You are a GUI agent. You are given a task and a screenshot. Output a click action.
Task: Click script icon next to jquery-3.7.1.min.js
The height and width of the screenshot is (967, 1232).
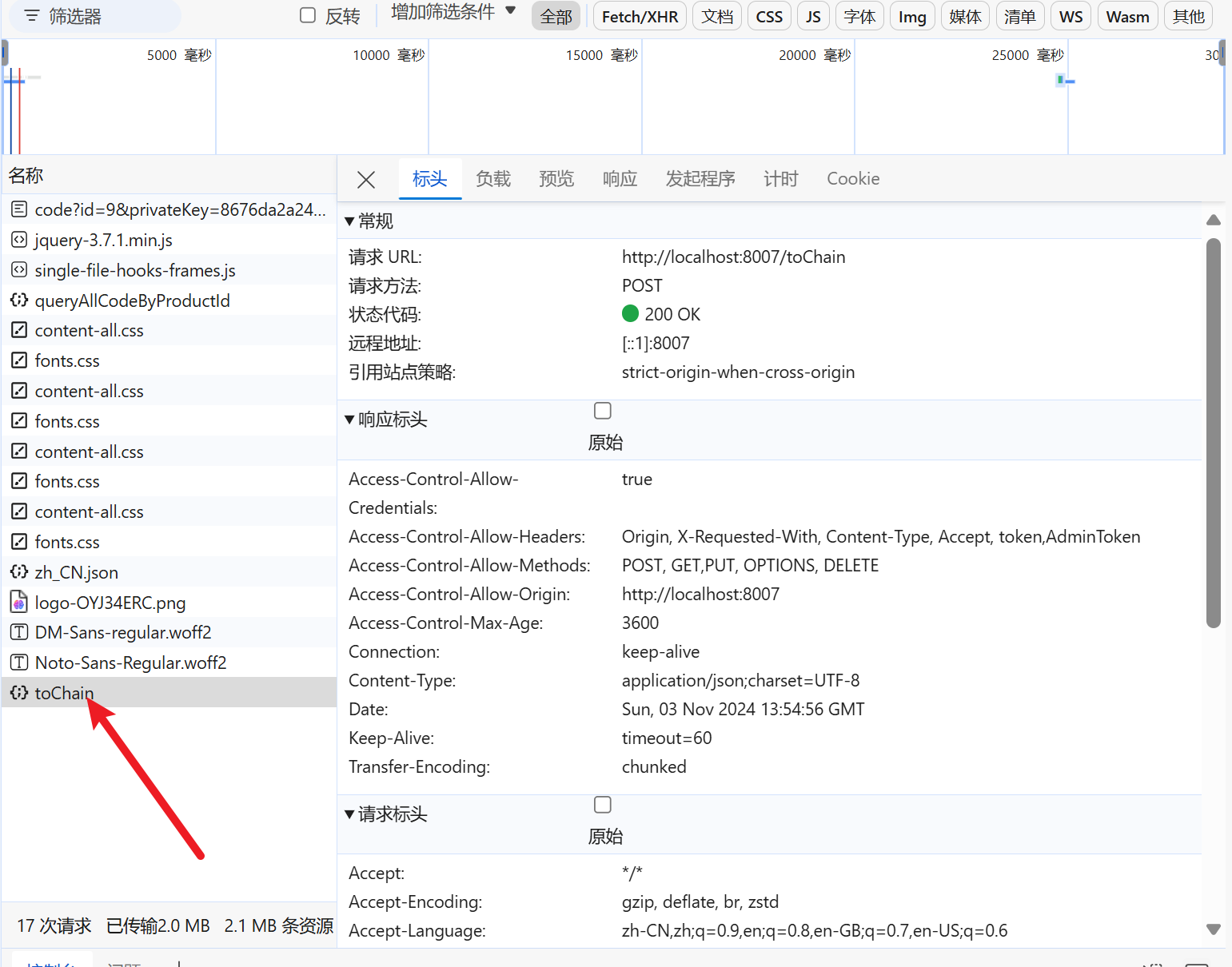tap(19, 240)
